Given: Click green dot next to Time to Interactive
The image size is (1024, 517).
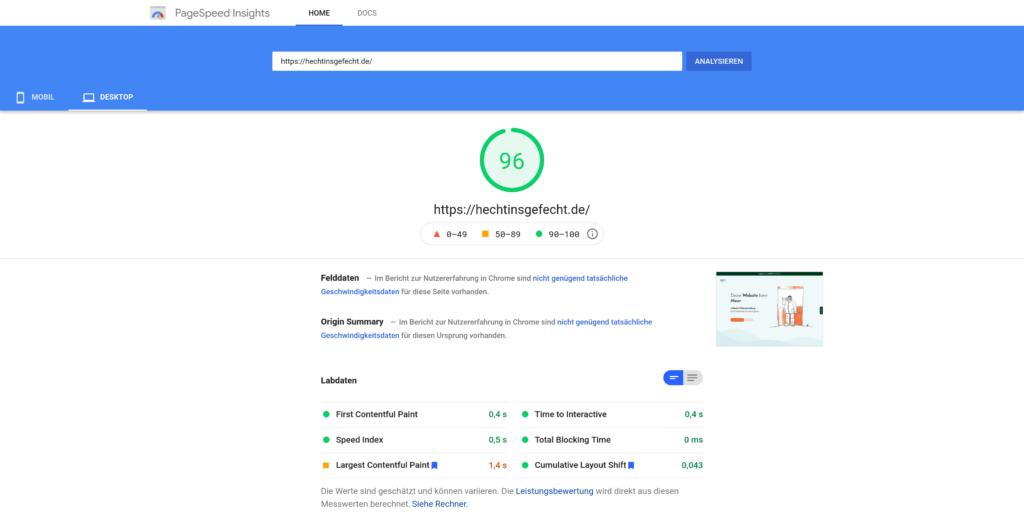Looking at the screenshot, I should click(x=525, y=415).
